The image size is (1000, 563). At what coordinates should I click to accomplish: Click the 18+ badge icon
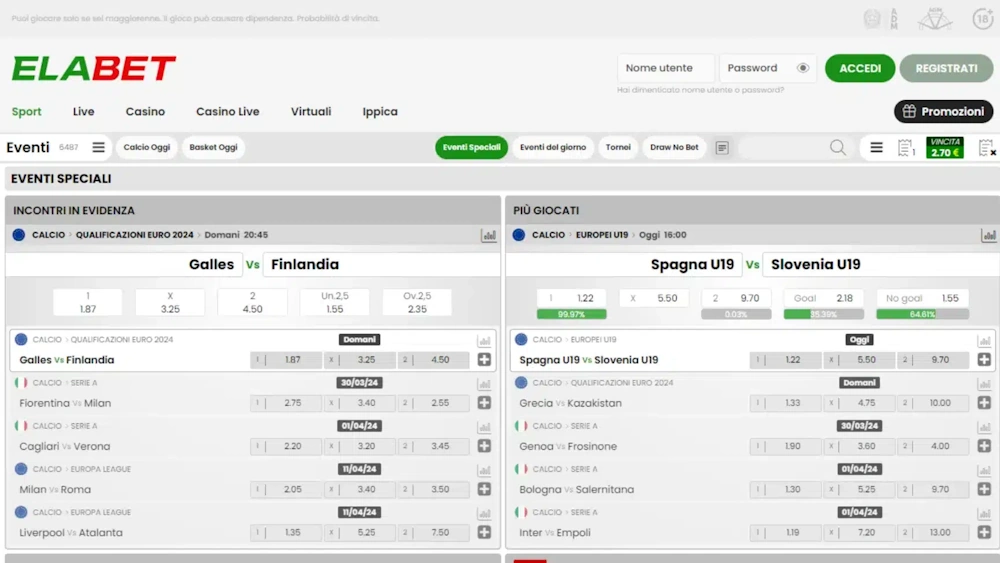[x=983, y=18]
